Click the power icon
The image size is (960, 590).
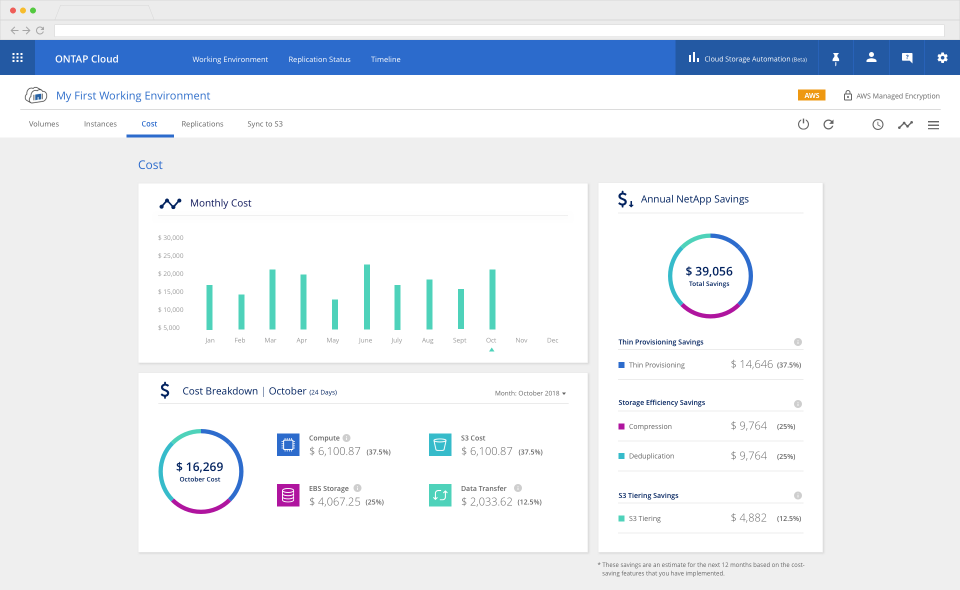(x=803, y=124)
